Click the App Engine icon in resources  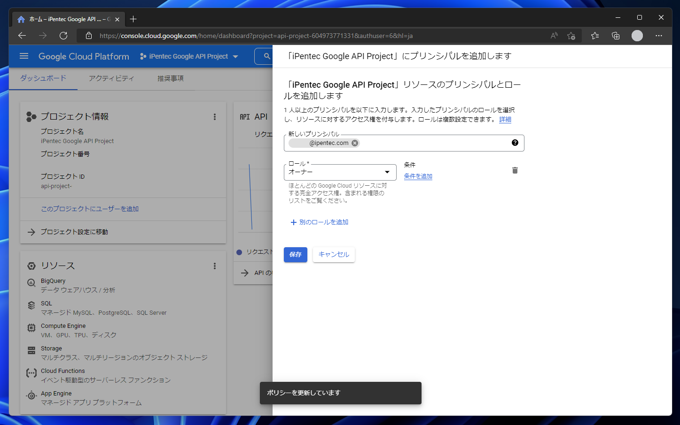pos(31,396)
